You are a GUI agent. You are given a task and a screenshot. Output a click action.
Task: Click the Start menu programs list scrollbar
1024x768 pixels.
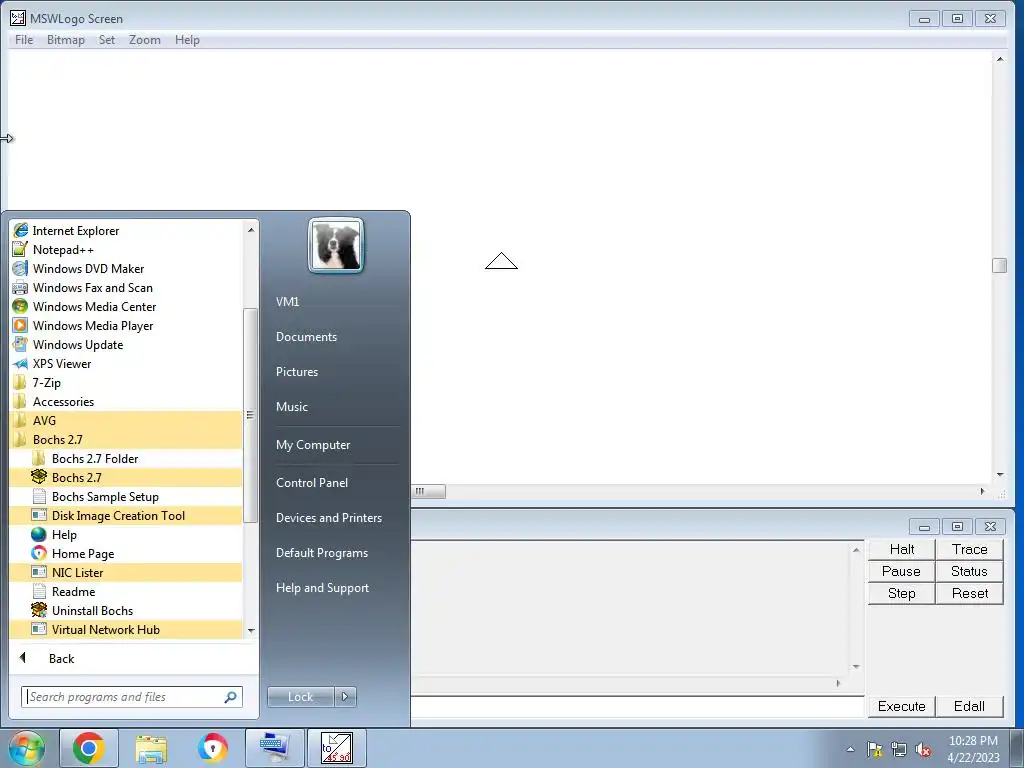pyautogui.click(x=250, y=415)
